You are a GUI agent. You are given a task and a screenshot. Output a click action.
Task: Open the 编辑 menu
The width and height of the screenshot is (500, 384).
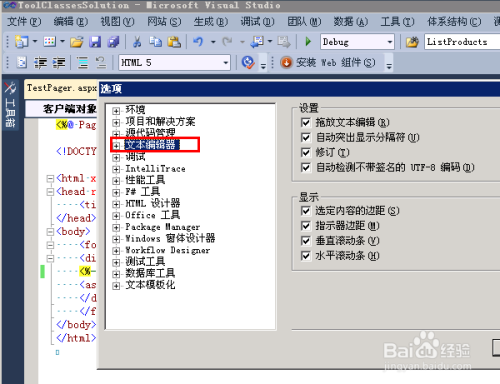coord(71,22)
